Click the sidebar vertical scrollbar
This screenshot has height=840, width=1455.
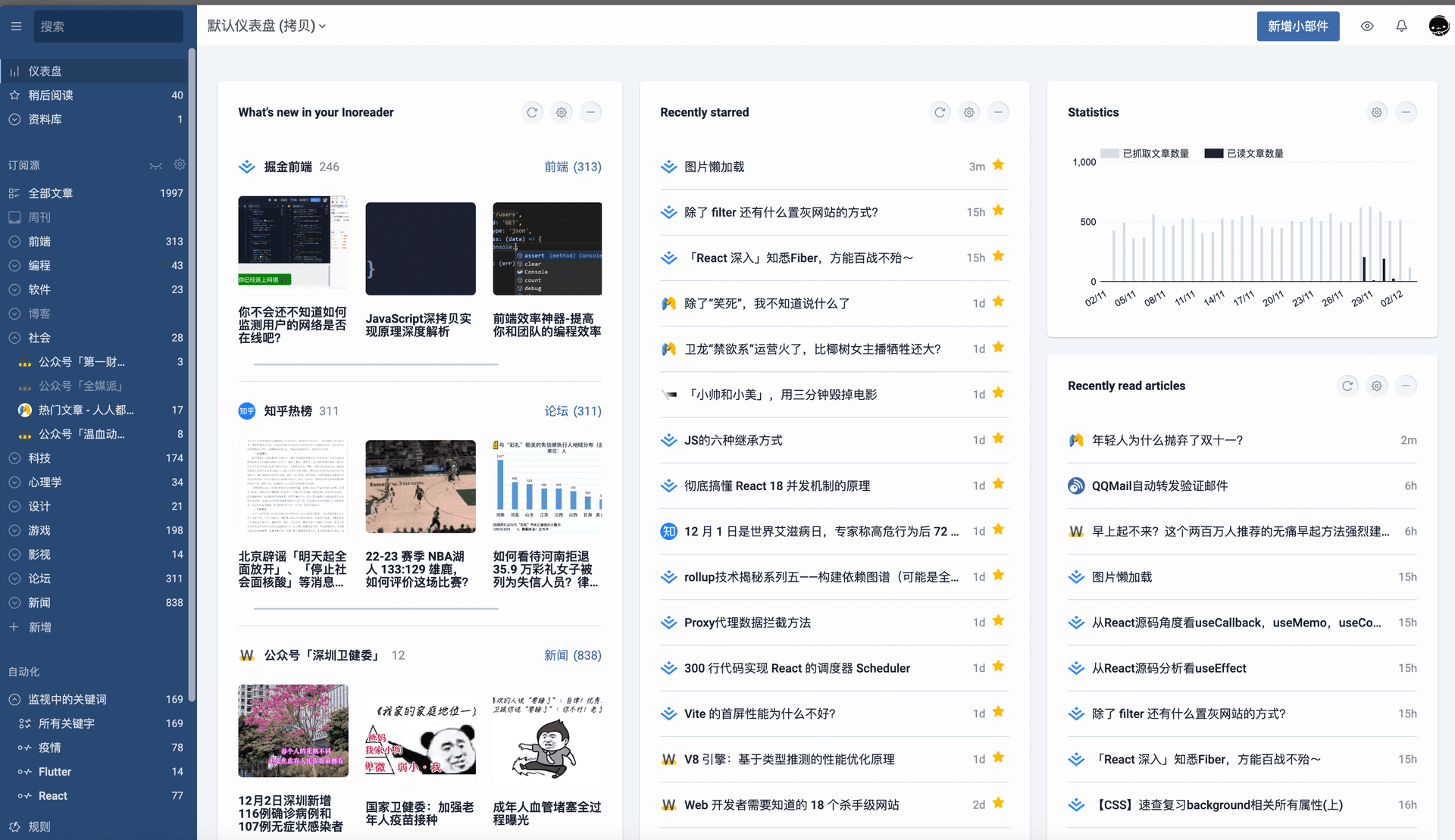tap(192, 375)
